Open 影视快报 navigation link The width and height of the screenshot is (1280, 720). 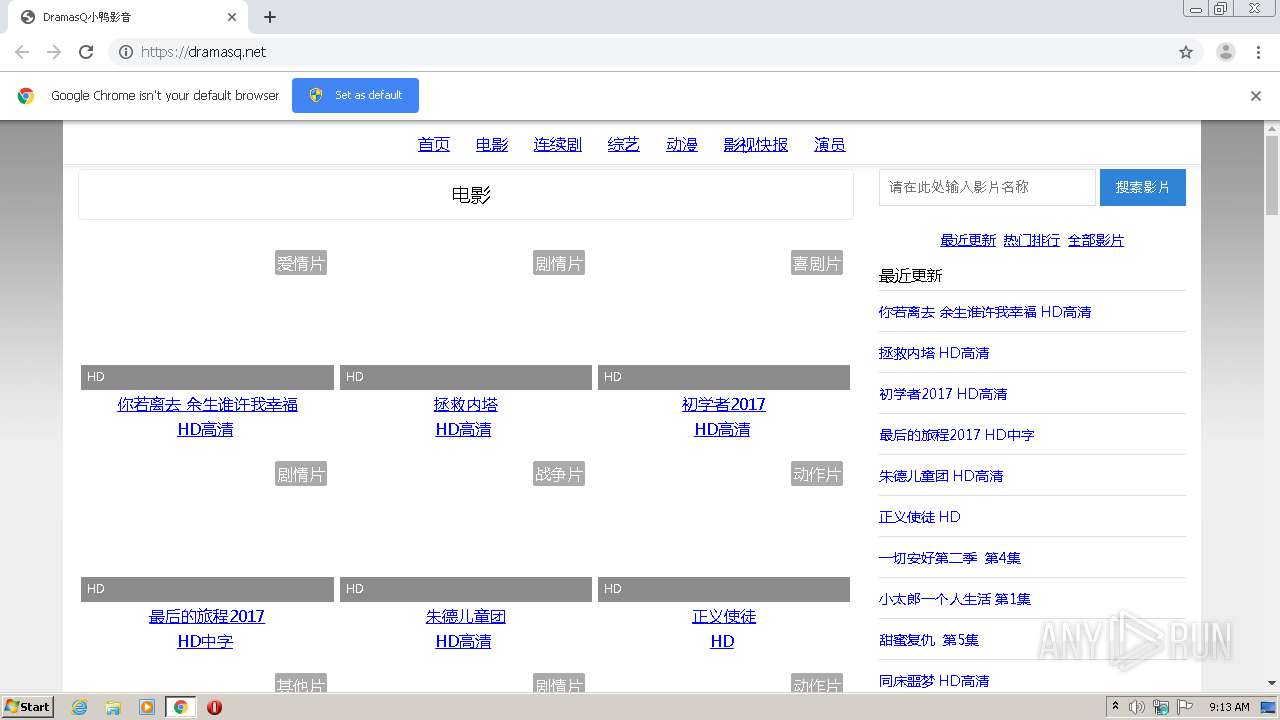click(x=756, y=145)
